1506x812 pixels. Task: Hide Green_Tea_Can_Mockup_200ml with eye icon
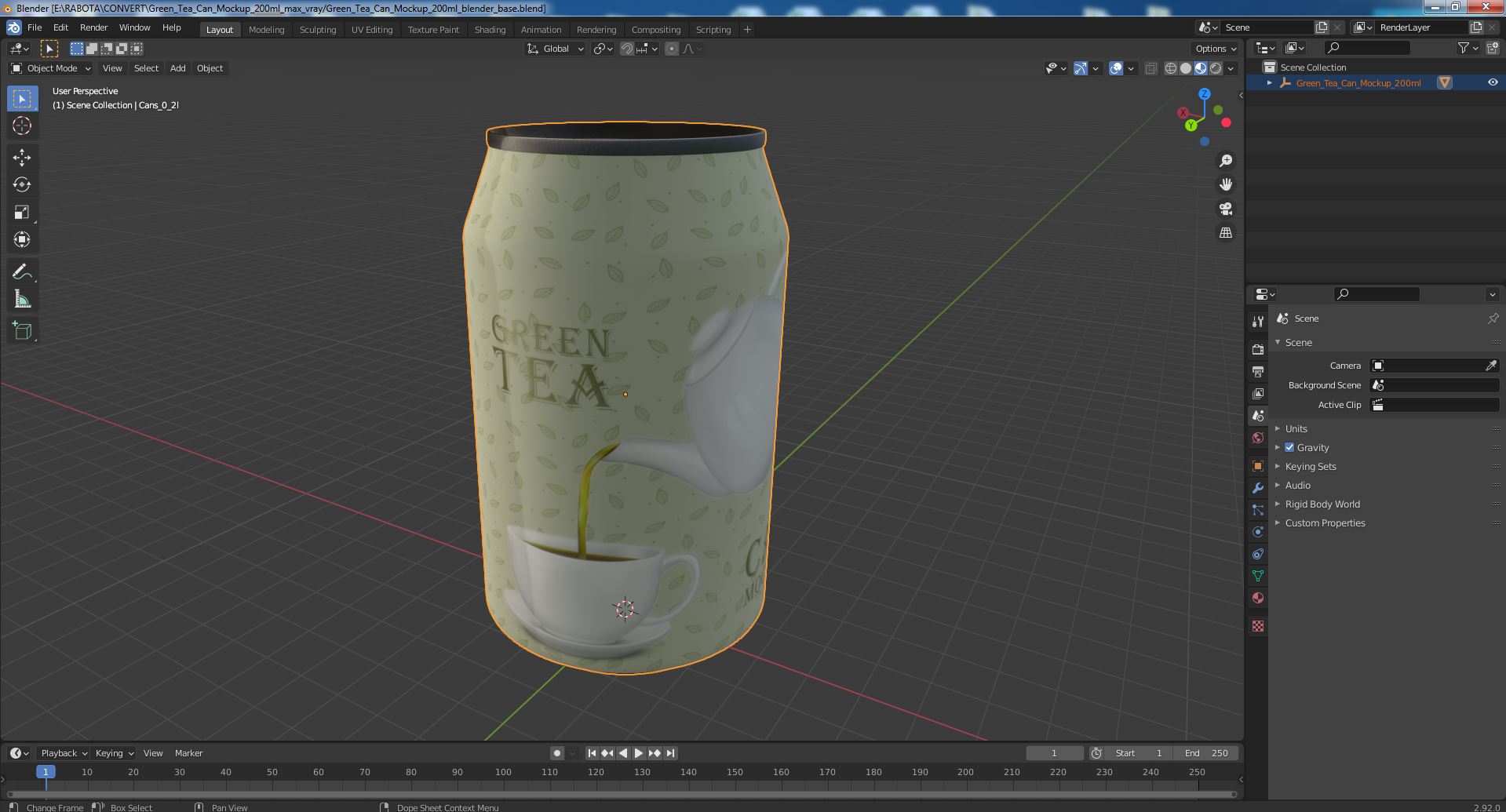tap(1492, 82)
